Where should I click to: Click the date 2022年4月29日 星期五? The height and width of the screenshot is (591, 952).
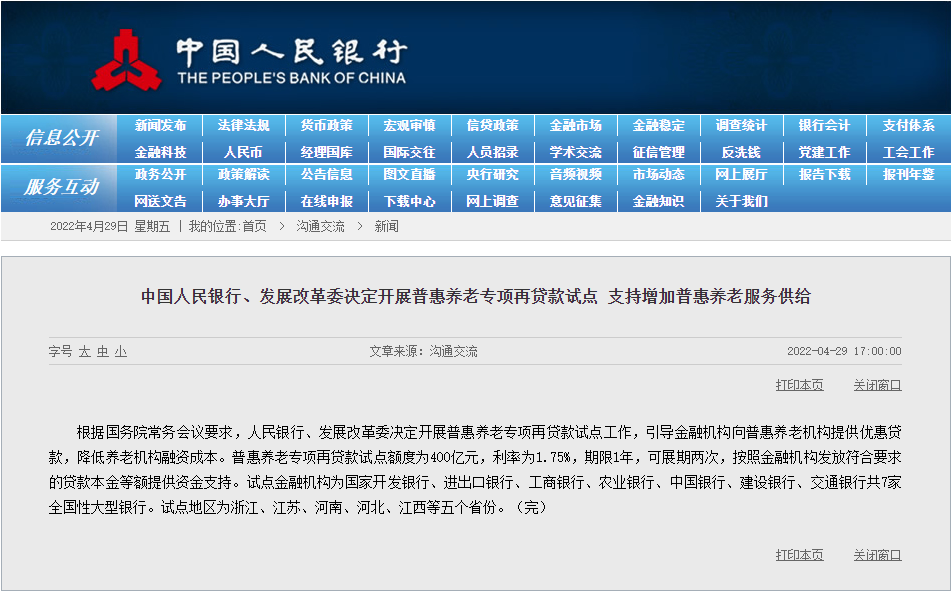point(110,227)
